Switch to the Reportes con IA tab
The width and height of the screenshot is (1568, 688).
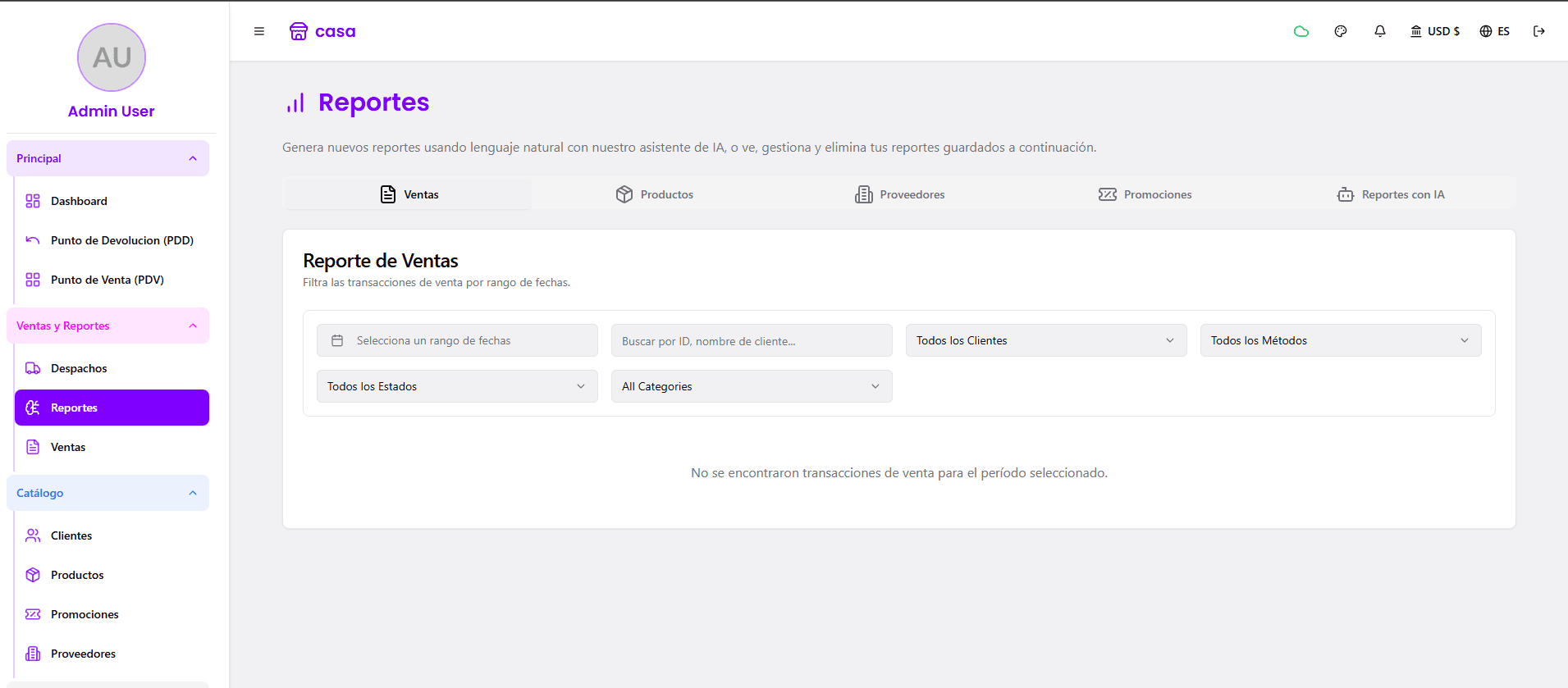click(1391, 194)
